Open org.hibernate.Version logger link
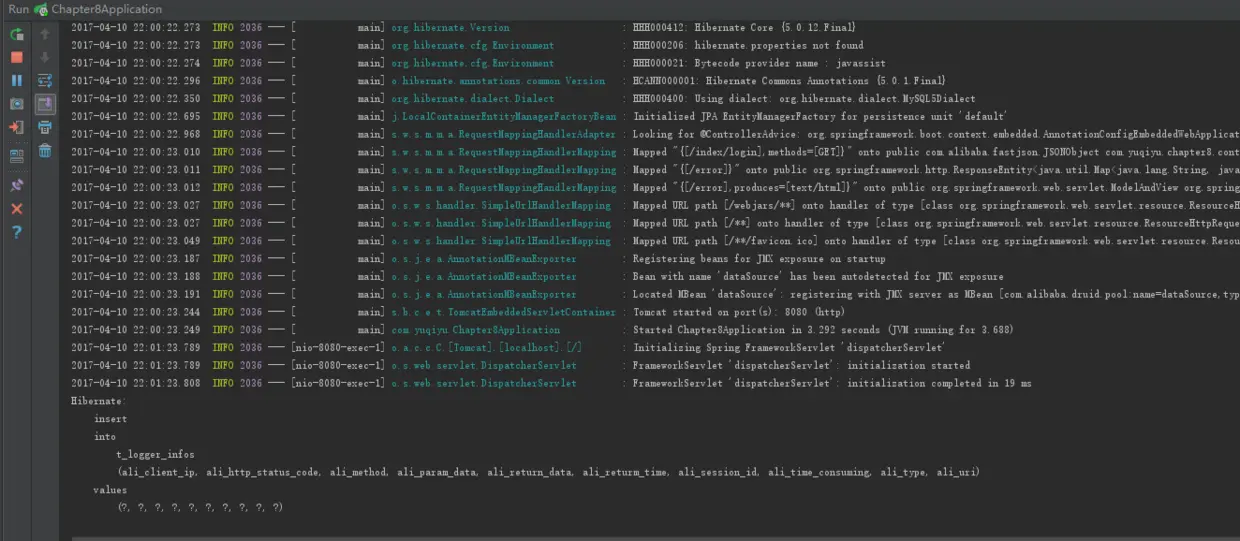Screen dimensions: 1240x541 [449, 28]
